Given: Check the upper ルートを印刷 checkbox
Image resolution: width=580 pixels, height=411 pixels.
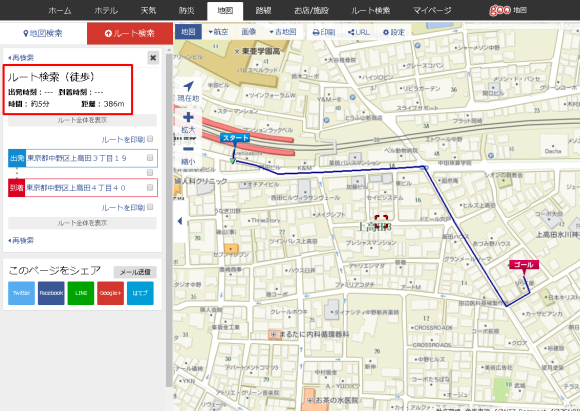Looking at the screenshot, I should point(150,139).
